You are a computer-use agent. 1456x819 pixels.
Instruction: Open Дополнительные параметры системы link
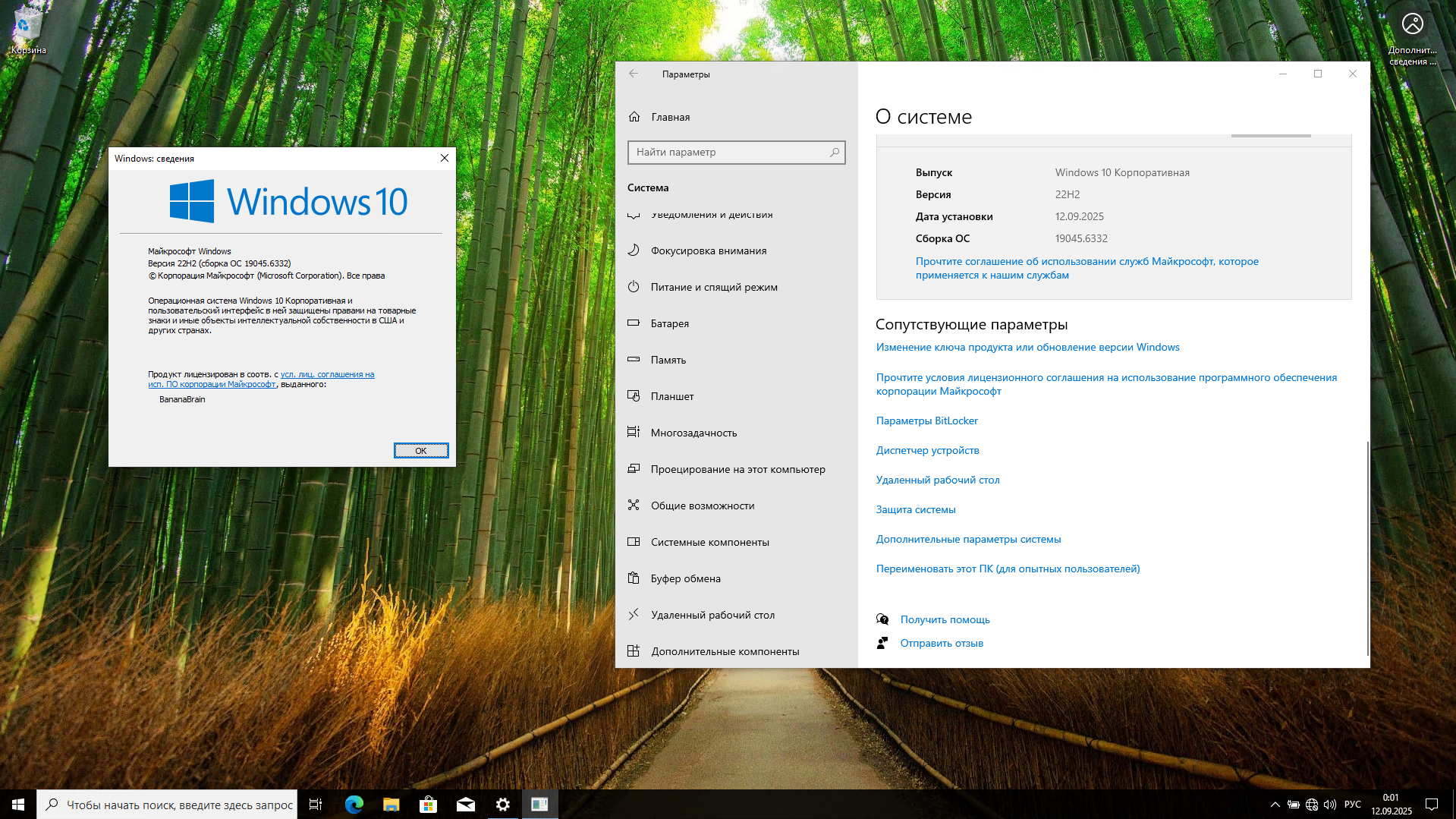pyautogui.click(x=968, y=539)
